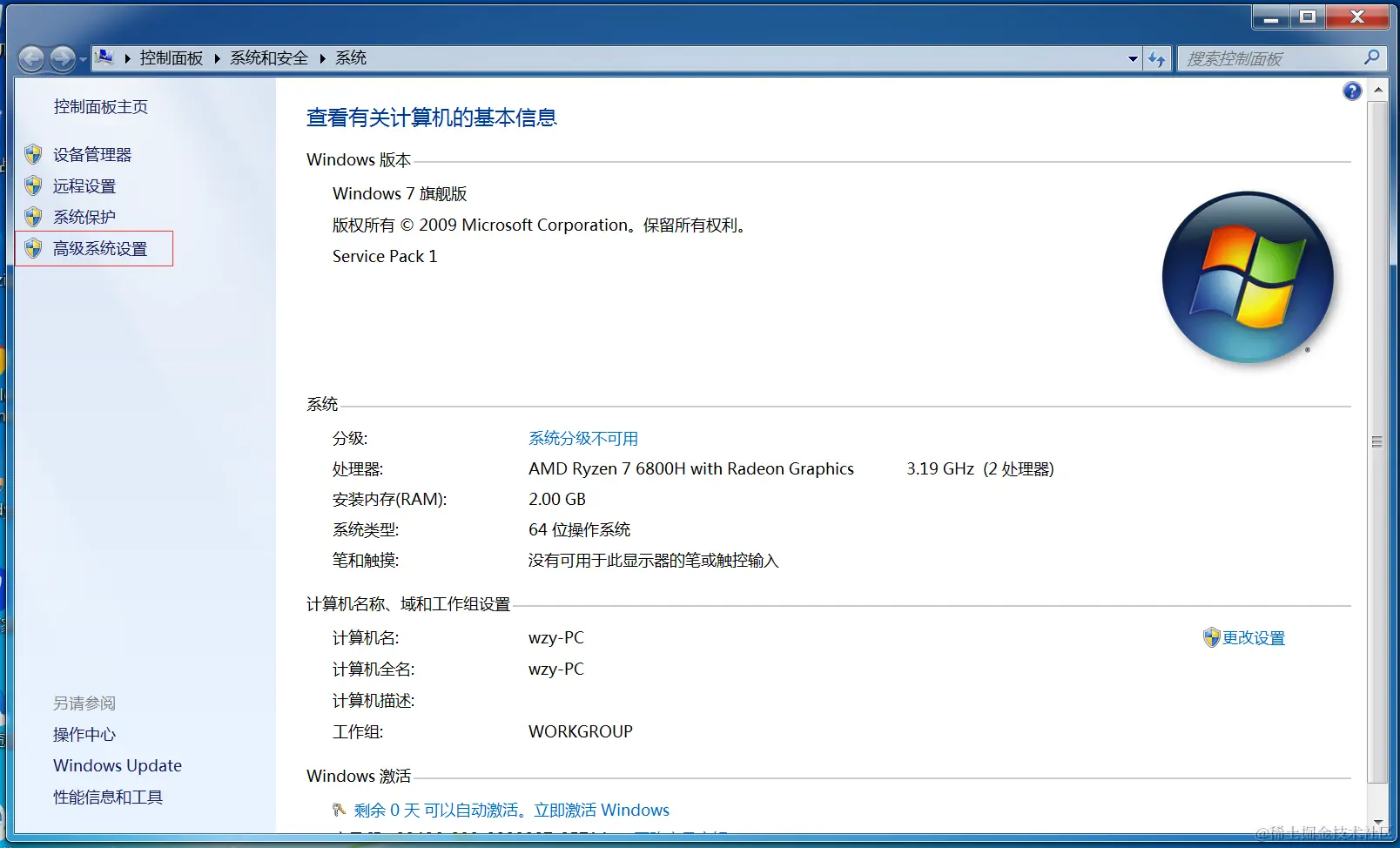The image size is (1400, 848).
Task: Click the 没有可用于此显示器的笔或触控输入 text
Action: click(653, 560)
